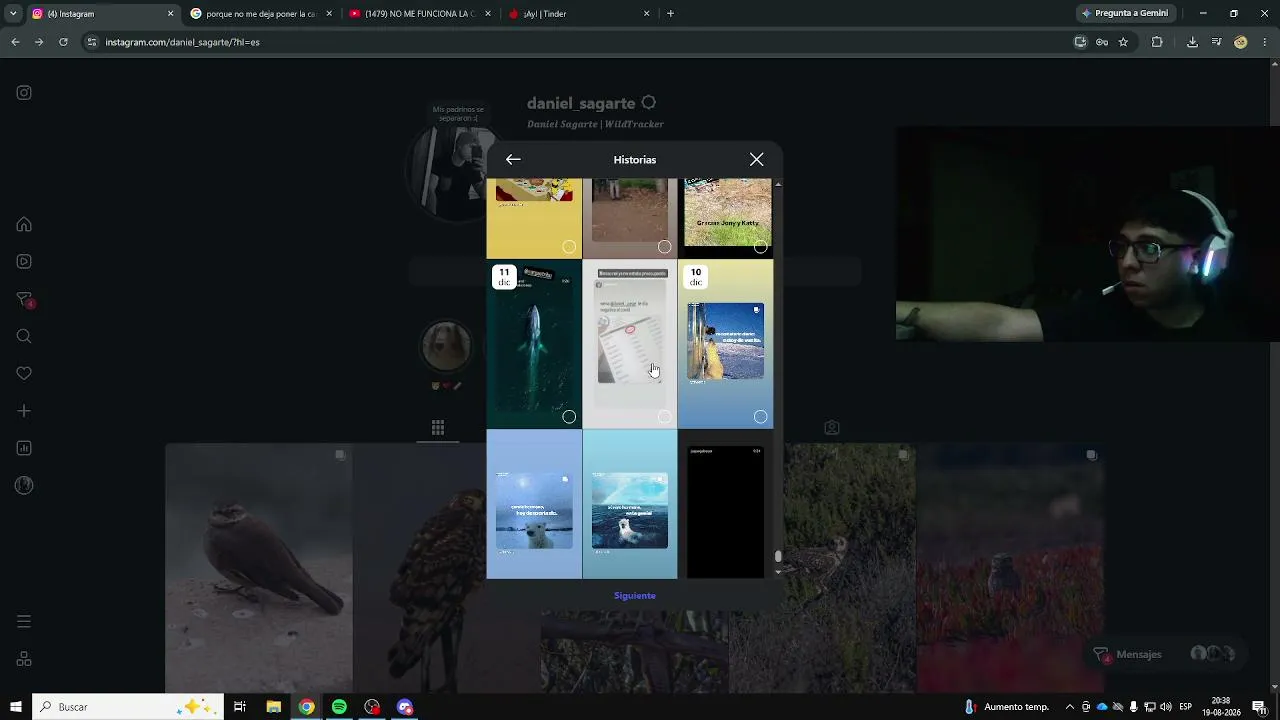
Task: Open profile avatar in the Instagram sidebar
Action: [24, 486]
